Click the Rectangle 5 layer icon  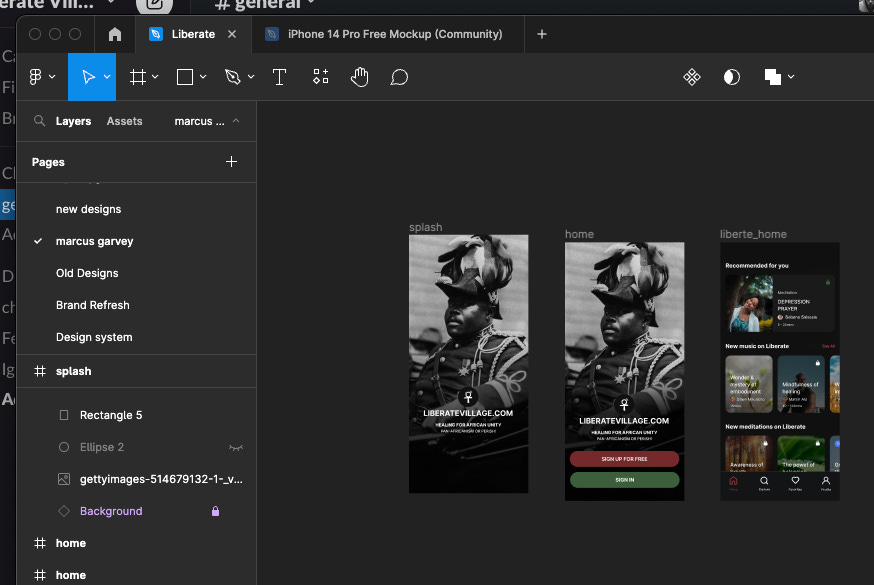point(64,415)
